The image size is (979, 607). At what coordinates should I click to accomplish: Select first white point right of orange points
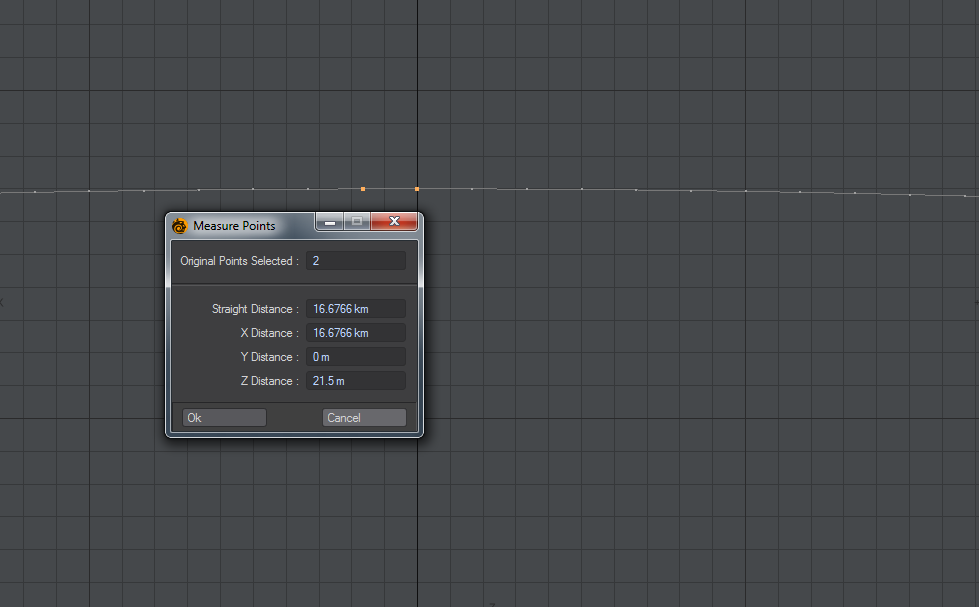(x=472, y=188)
